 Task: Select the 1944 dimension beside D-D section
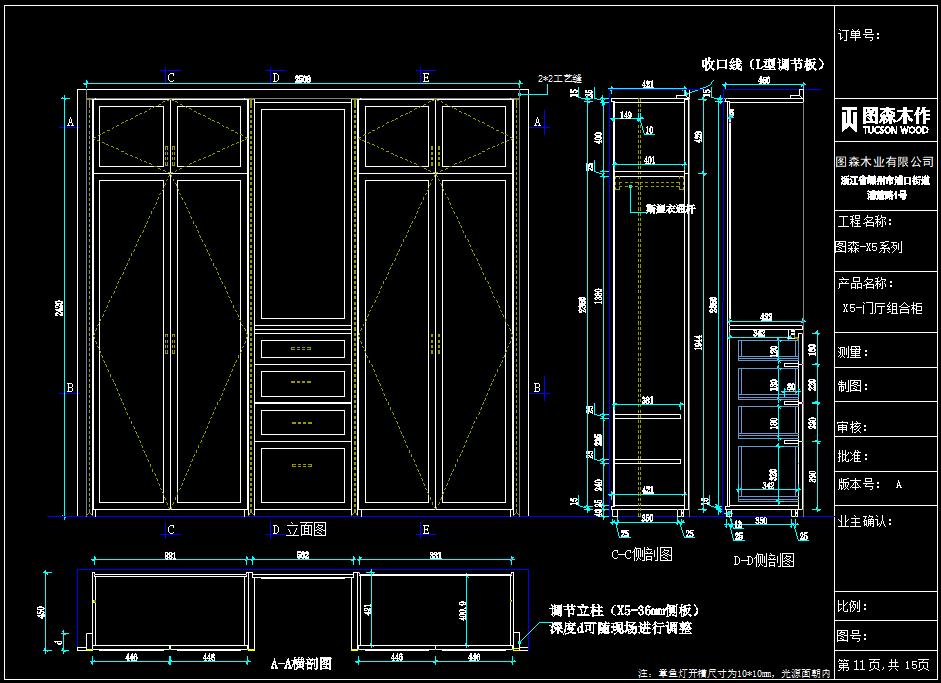click(699, 343)
